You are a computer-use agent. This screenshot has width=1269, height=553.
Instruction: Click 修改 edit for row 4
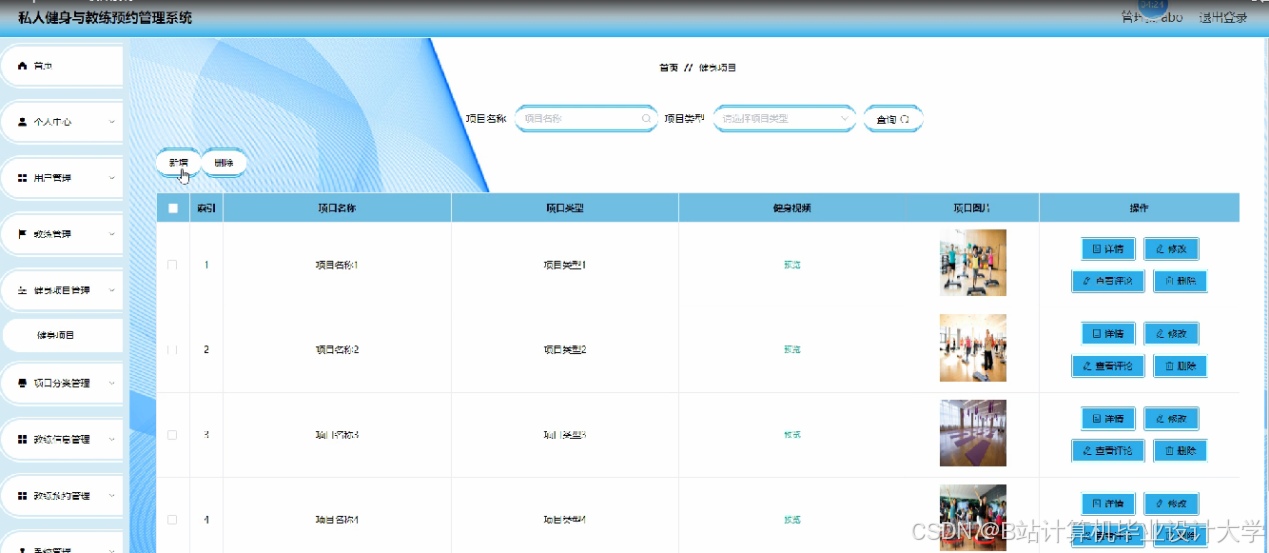tap(1171, 503)
